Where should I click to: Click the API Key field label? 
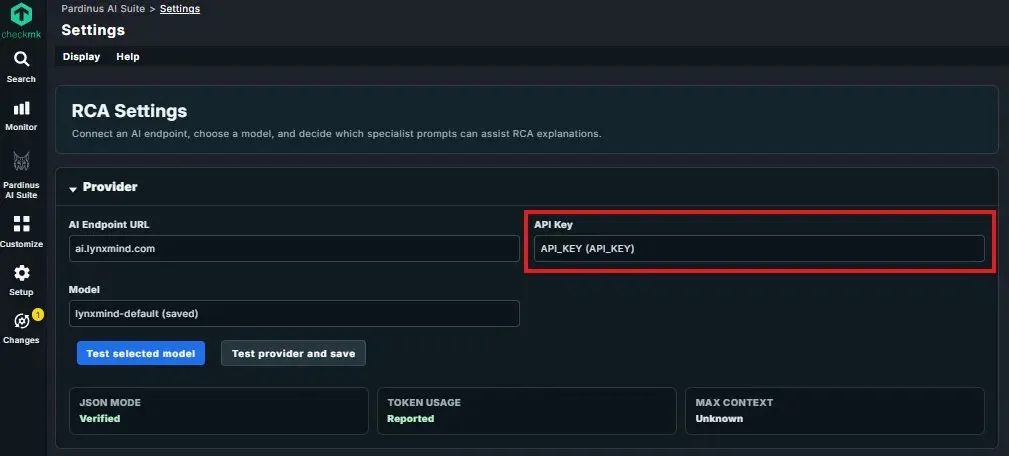tap(553, 224)
